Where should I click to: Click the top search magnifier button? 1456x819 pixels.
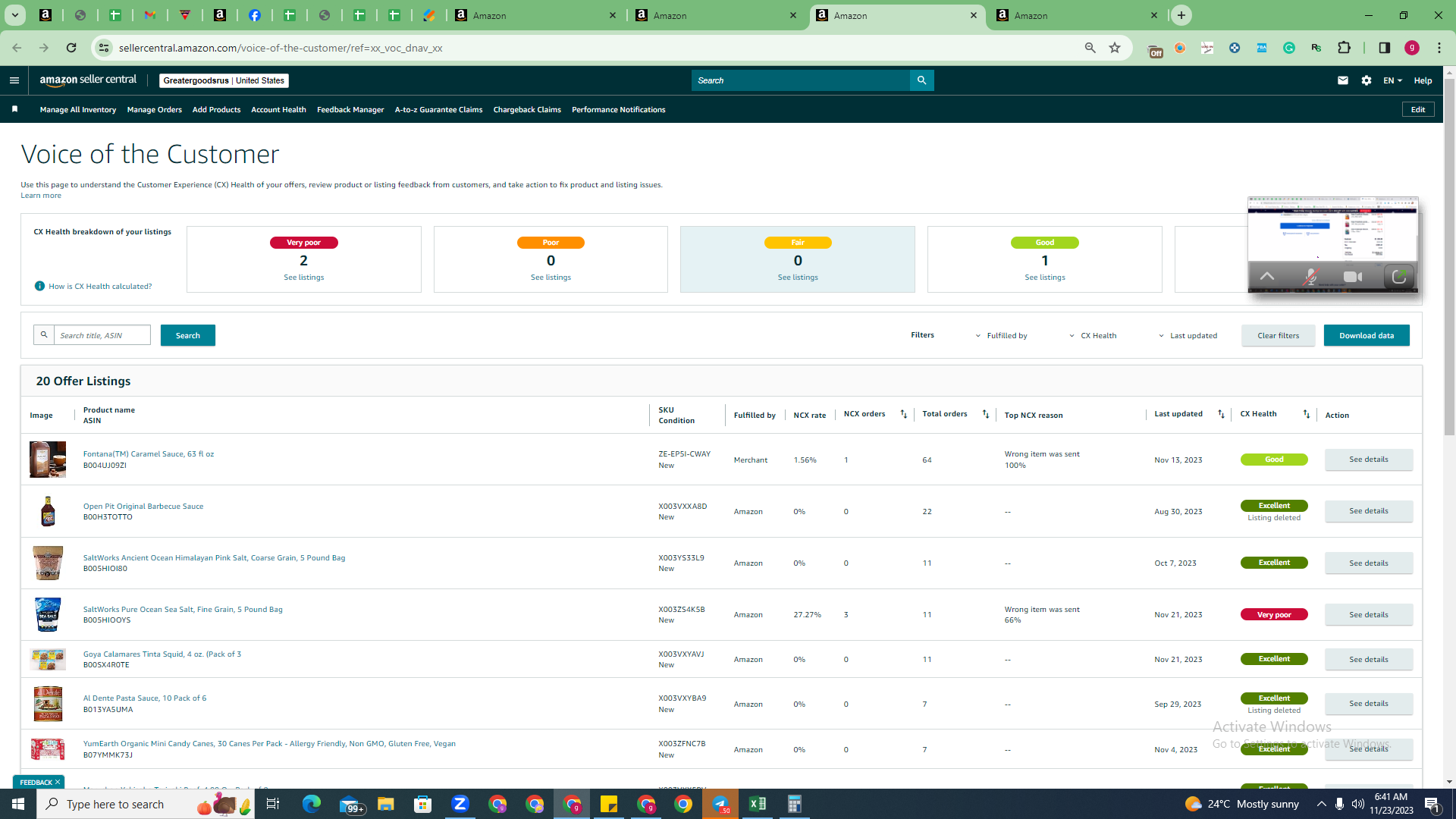[921, 80]
